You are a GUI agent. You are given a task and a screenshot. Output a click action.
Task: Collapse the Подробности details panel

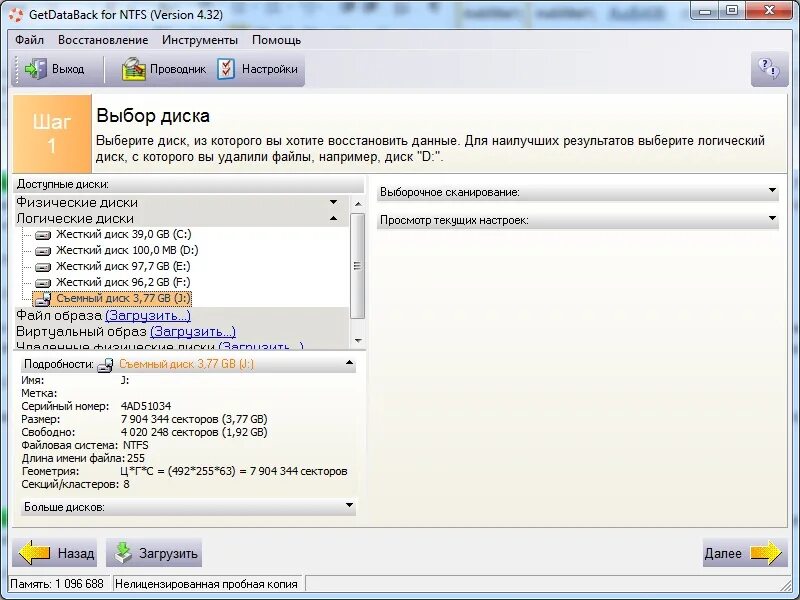[349, 363]
